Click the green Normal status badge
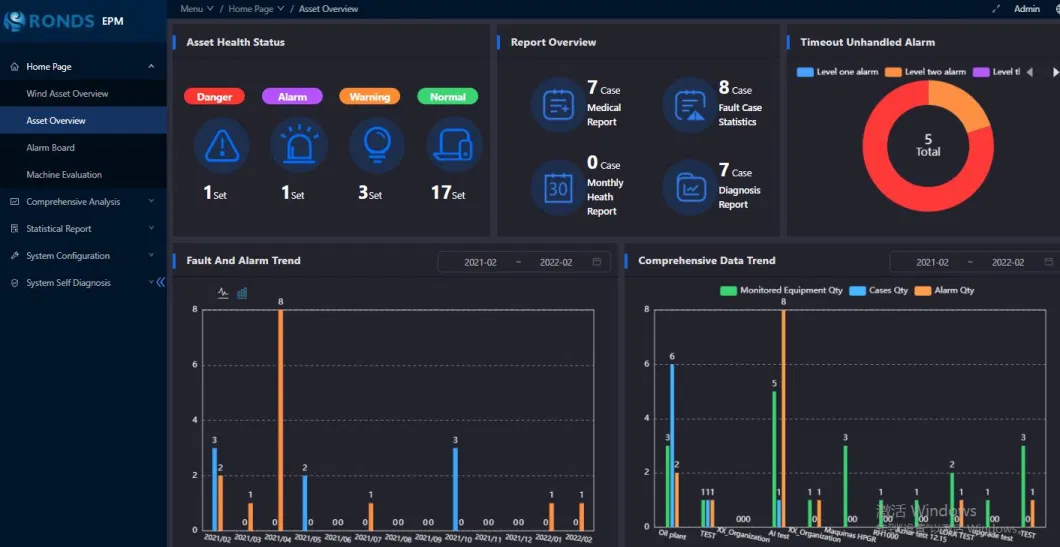Viewport: 1060px width, 547px height. click(448, 97)
